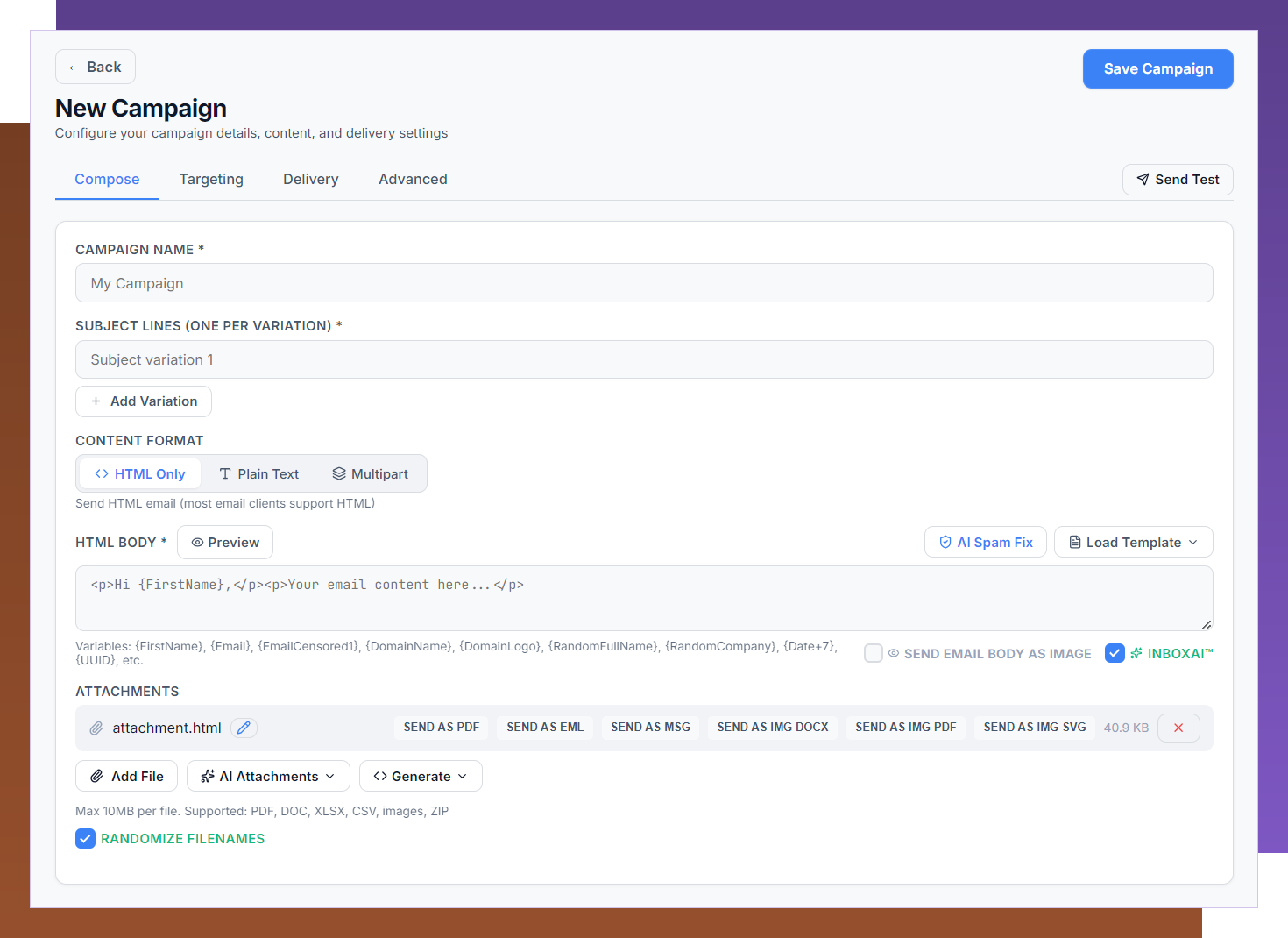Click inside the Campaign Name field
This screenshot has height=938, width=1288.
point(644,282)
